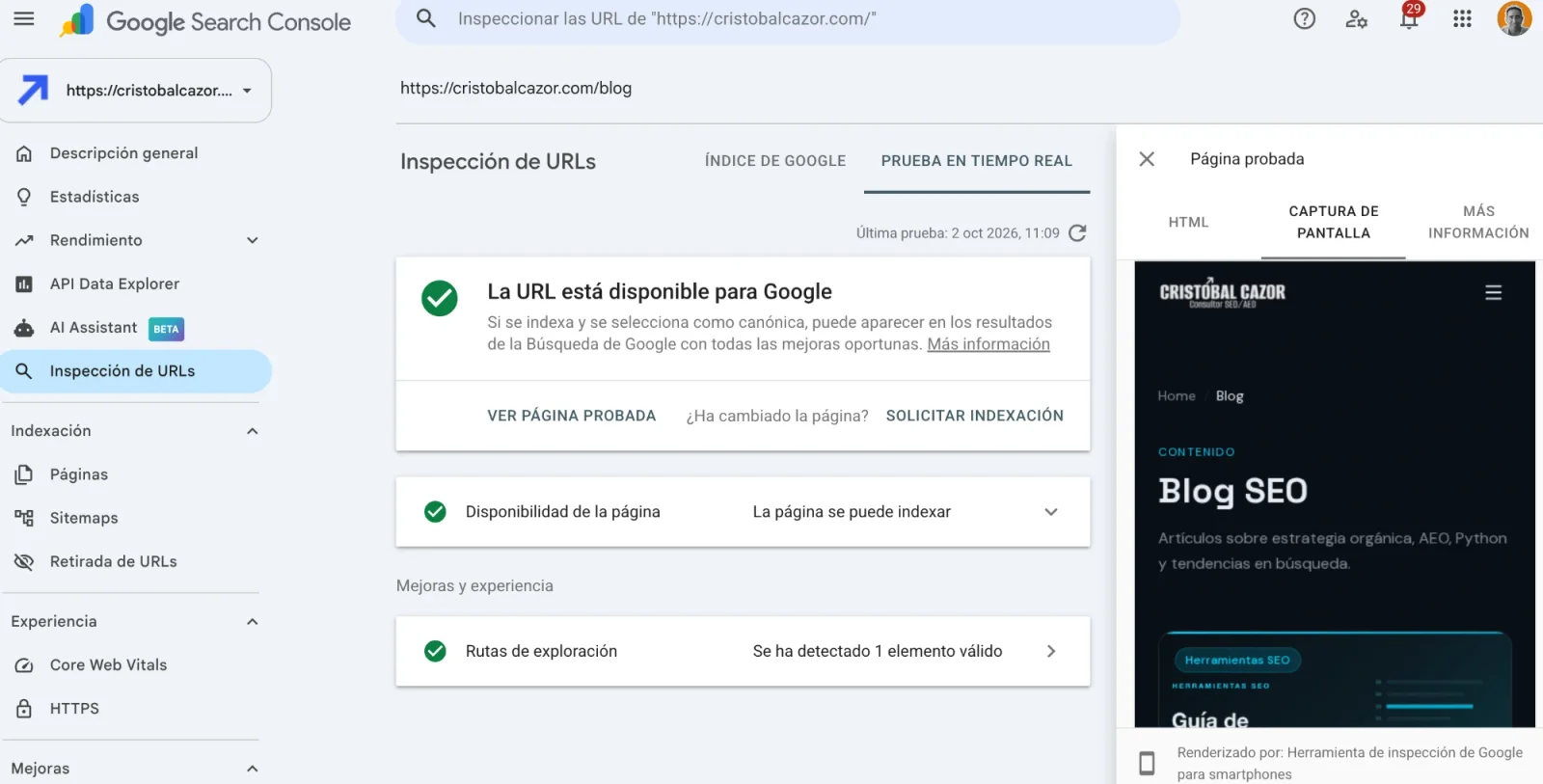Click the Blog SEO heading in screenshot
This screenshot has height=784, width=1543.
tap(1232, 492)
